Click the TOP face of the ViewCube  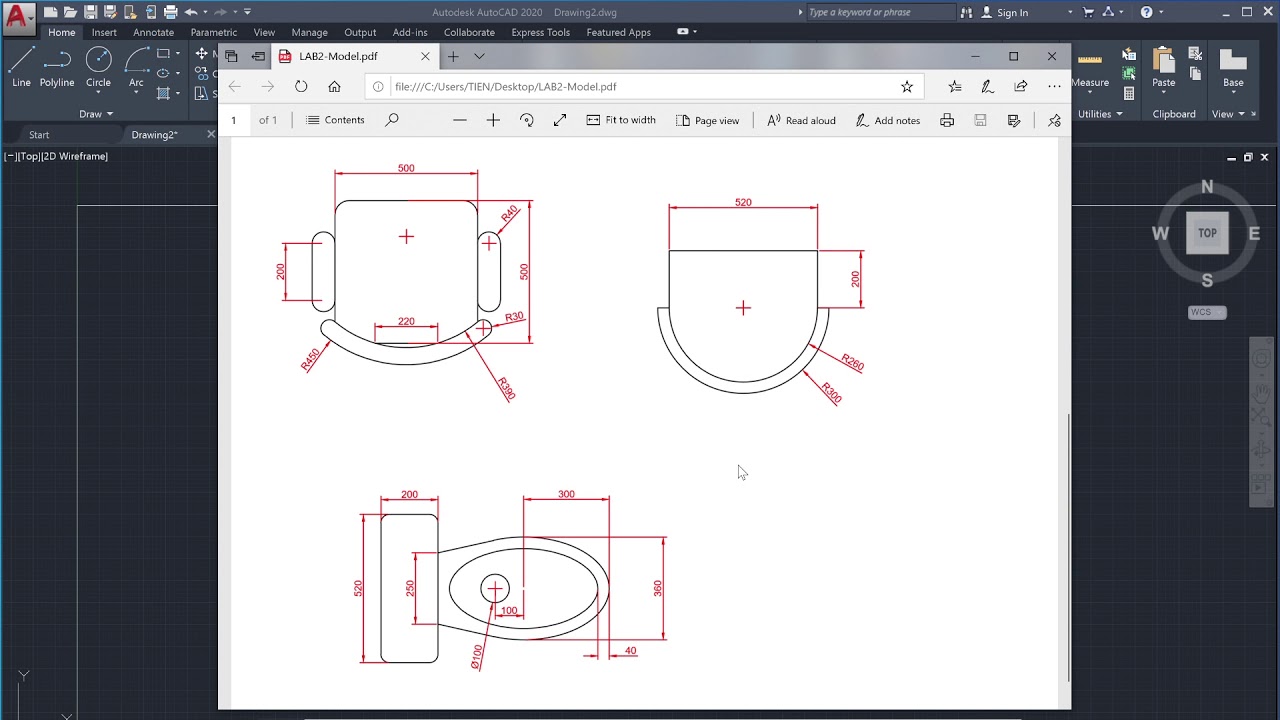click(x=1207, y=233)
